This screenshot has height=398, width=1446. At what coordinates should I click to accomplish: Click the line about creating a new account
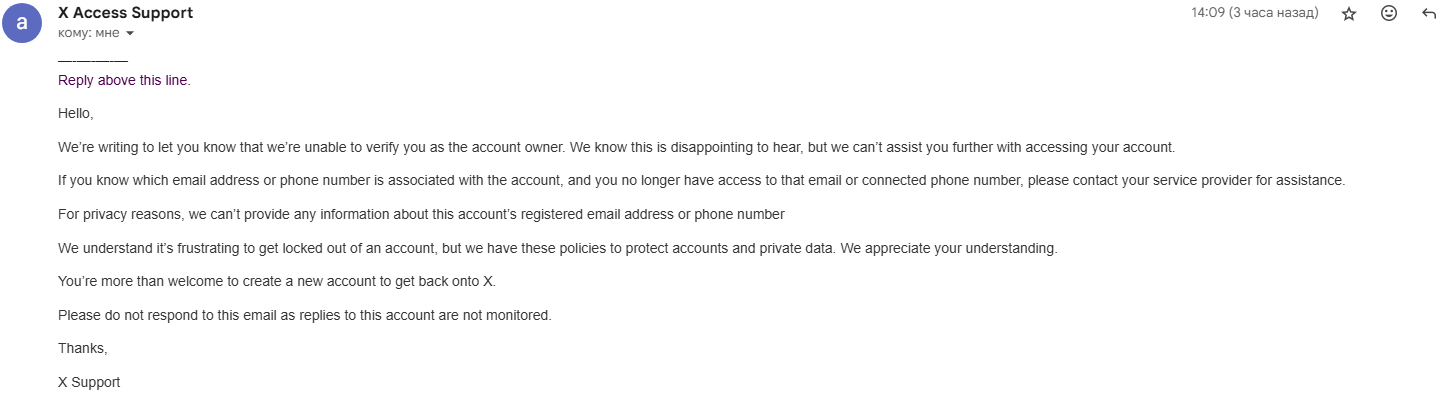(276, 281)
